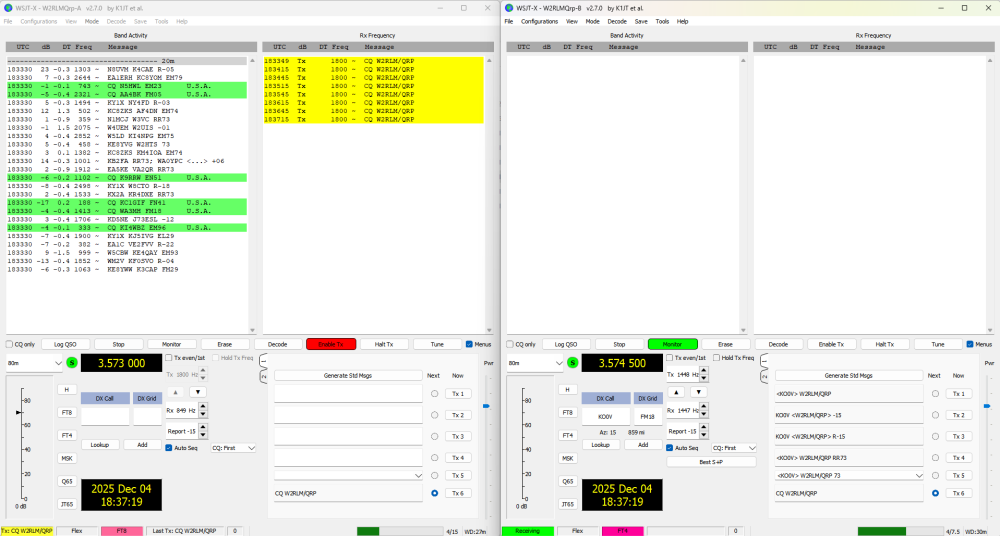Click Log QSO in window B
Viewport: 1000px width, 536px height.
pyautogui.click(x=566, y=345)
